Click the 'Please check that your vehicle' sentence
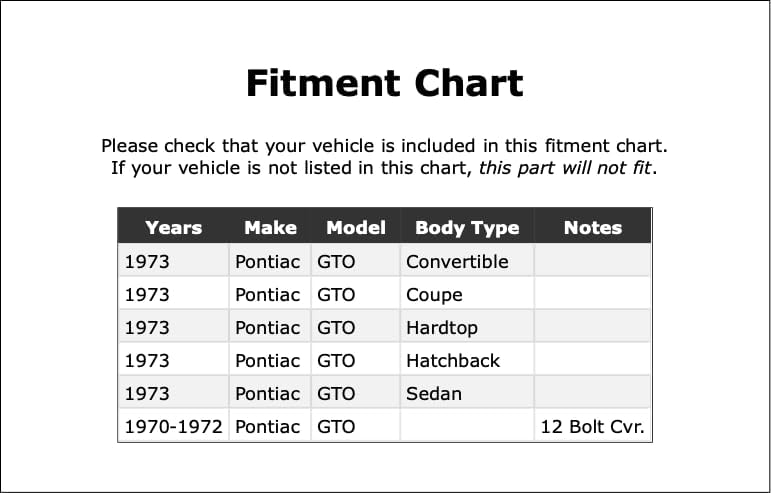Viewport: 771px width, 493px height. click(x=385, y=146)
